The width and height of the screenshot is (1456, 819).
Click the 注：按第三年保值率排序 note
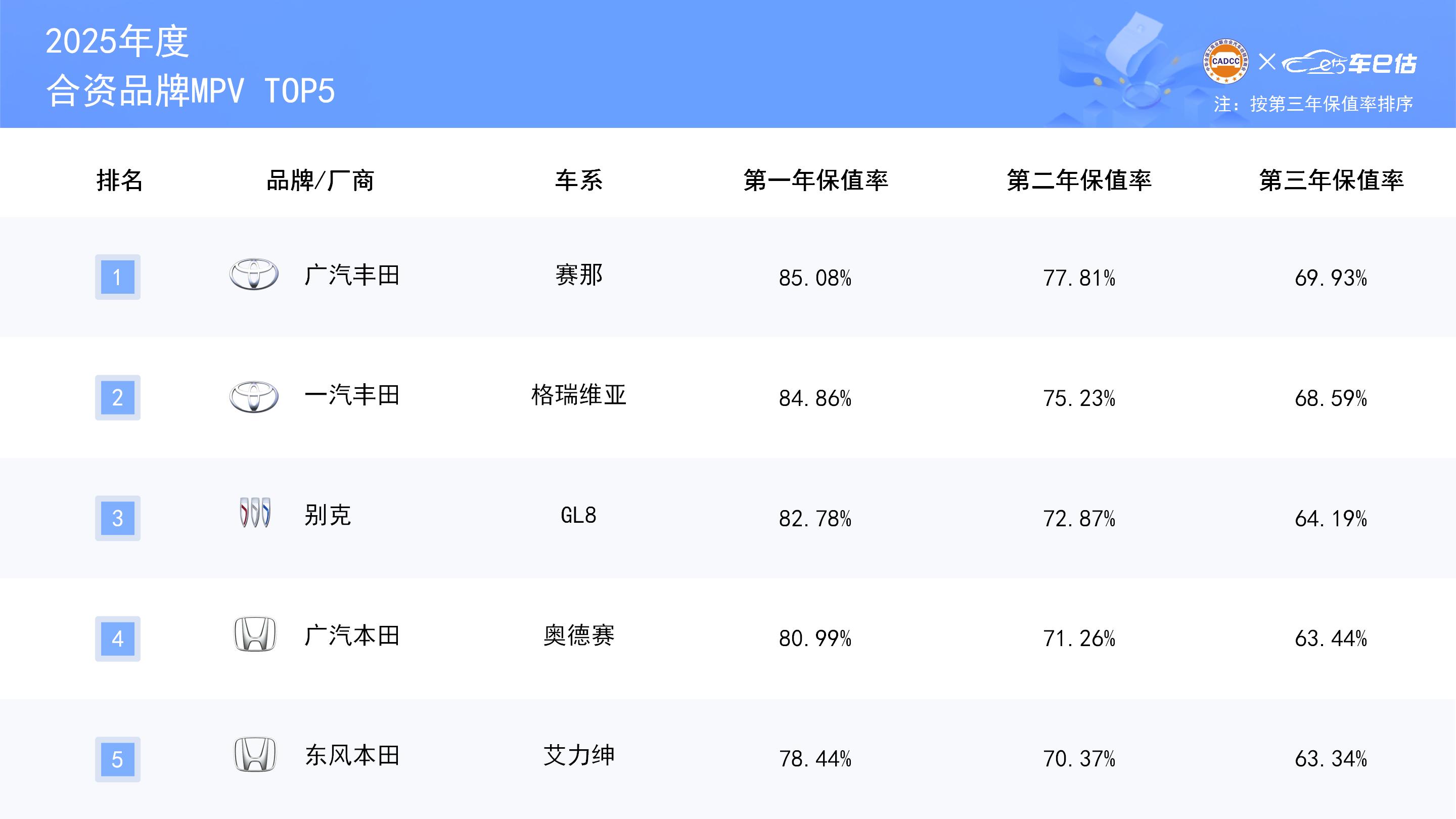pyautogui.click(x=1313, y=104)
